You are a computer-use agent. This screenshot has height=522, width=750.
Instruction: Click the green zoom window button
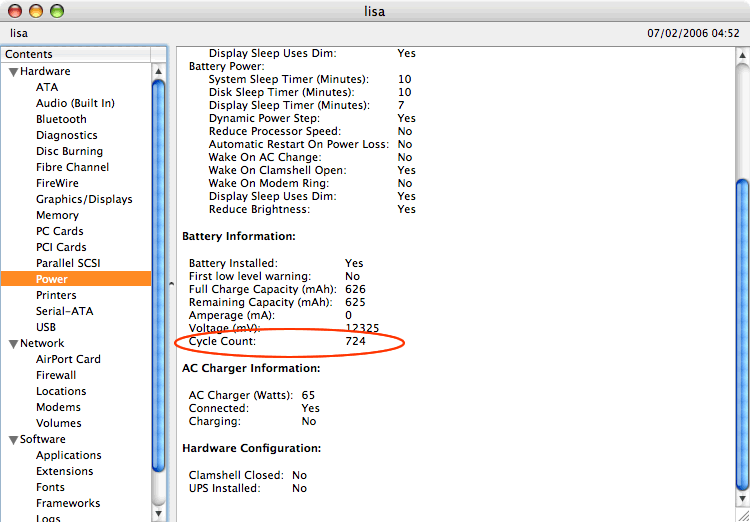(x=57, y=11)
